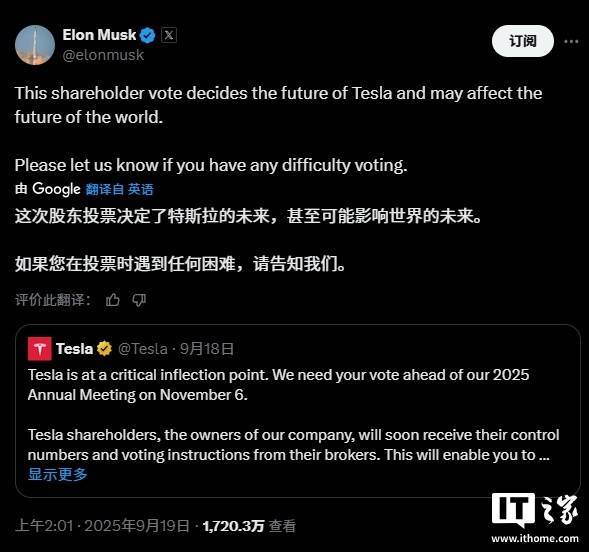
Task: Open the three-dot more options menu
Action: coord(571,41)
